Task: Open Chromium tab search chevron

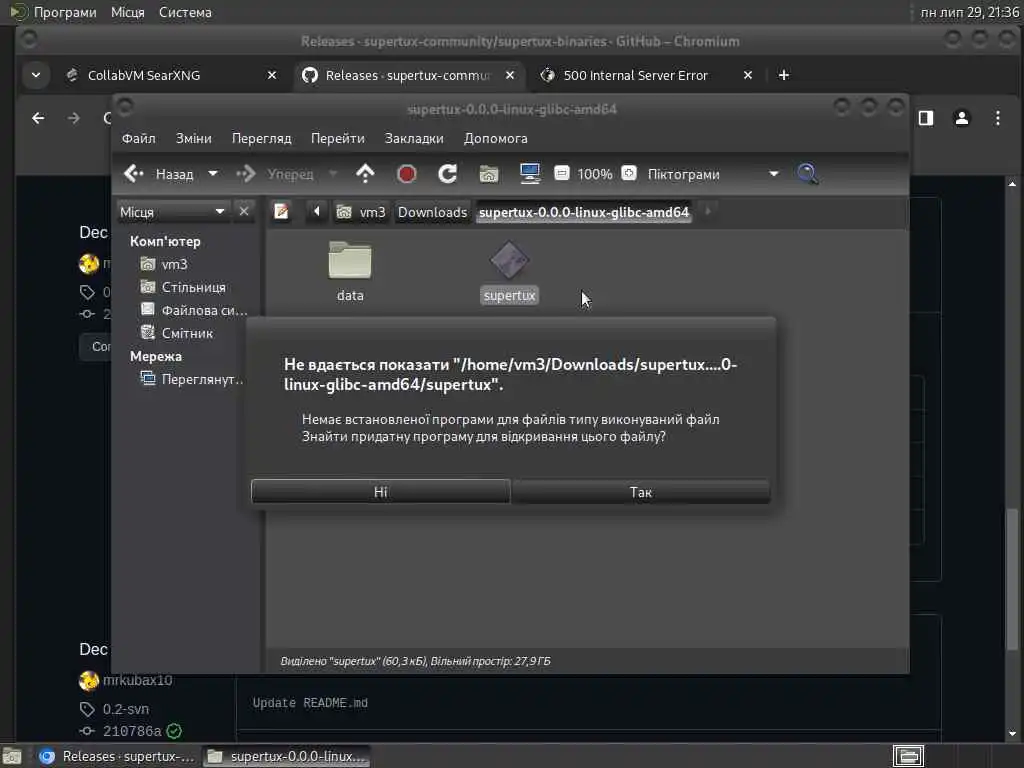Action: (36, 75)
